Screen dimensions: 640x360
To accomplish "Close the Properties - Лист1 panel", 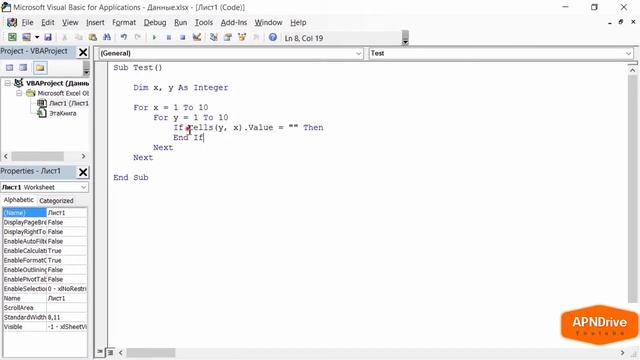I will tap(83, 172).
